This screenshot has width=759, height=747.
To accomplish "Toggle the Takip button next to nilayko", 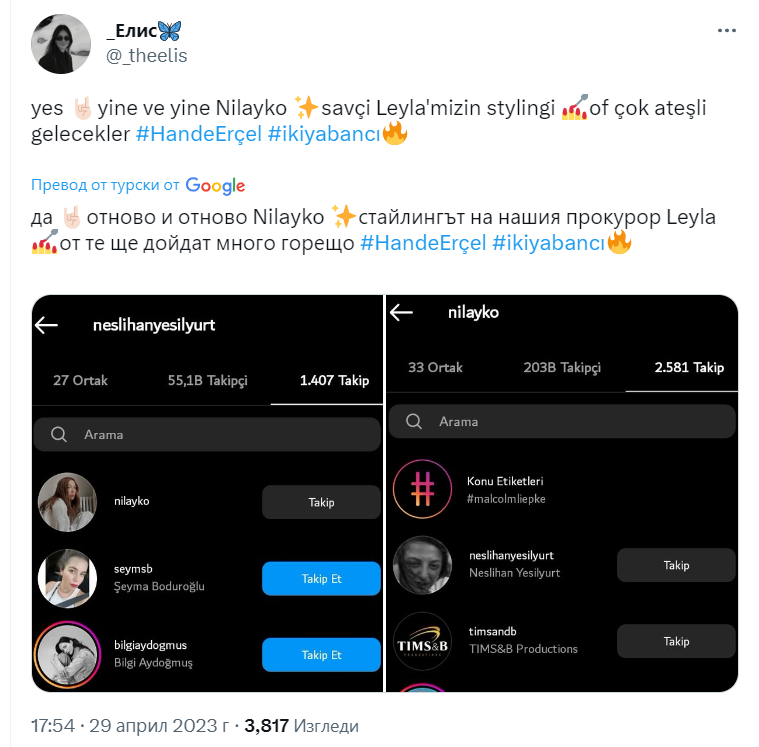I will pos(321,502).
